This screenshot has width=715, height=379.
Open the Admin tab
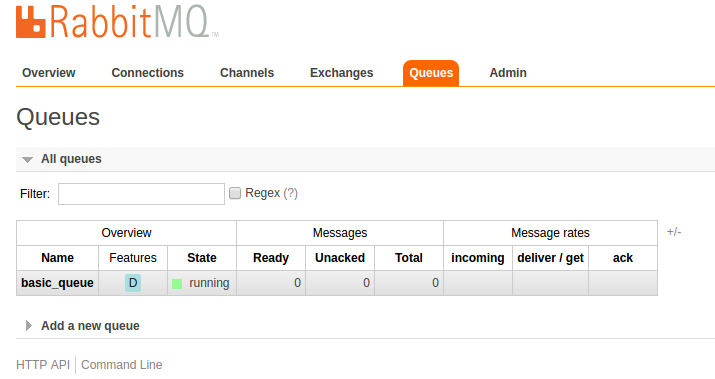click(x=508, y=73)
